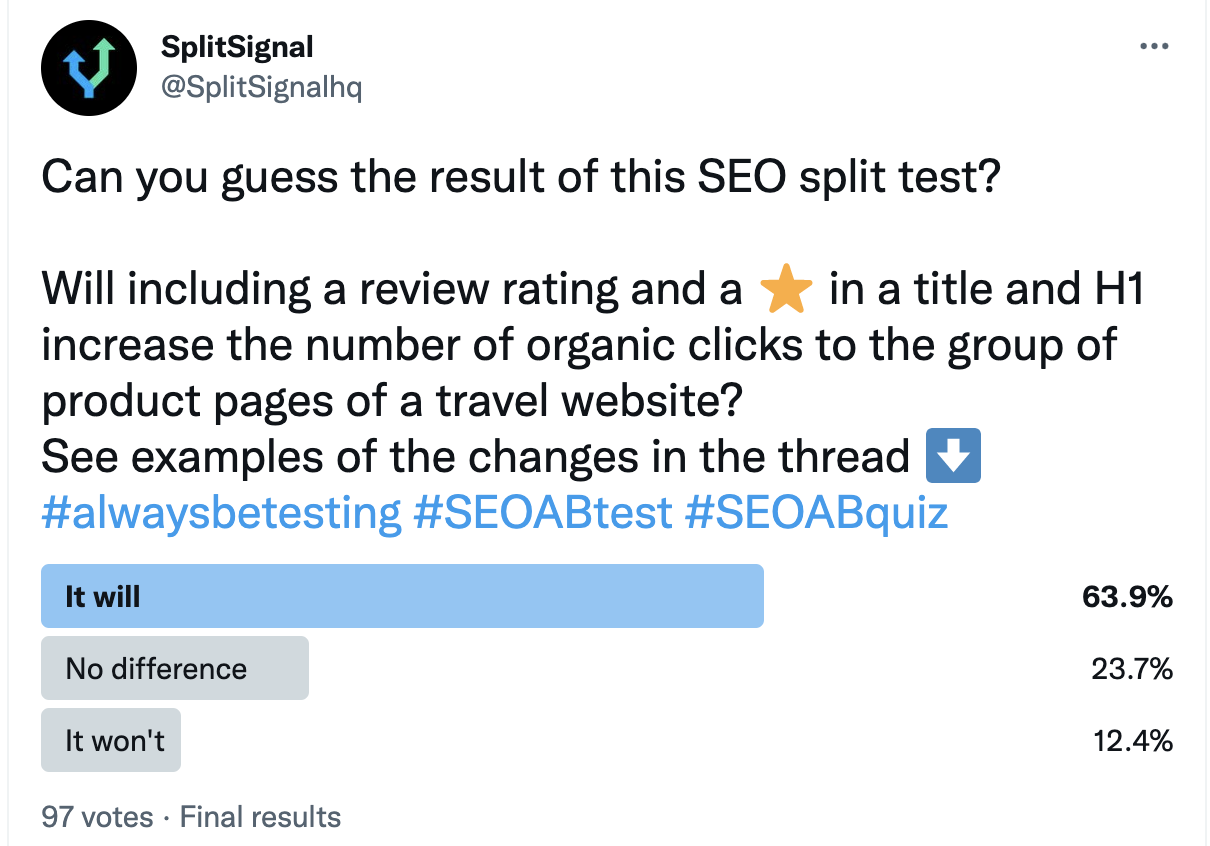Open the @SplitSignalhq handle link

click(x=261, y=88)
